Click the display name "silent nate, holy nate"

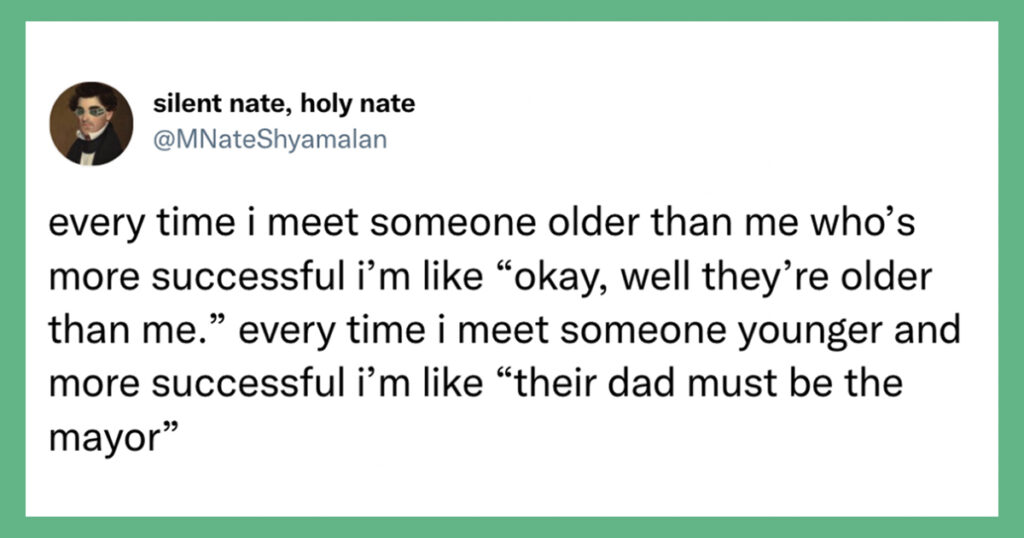coord(284,104)
